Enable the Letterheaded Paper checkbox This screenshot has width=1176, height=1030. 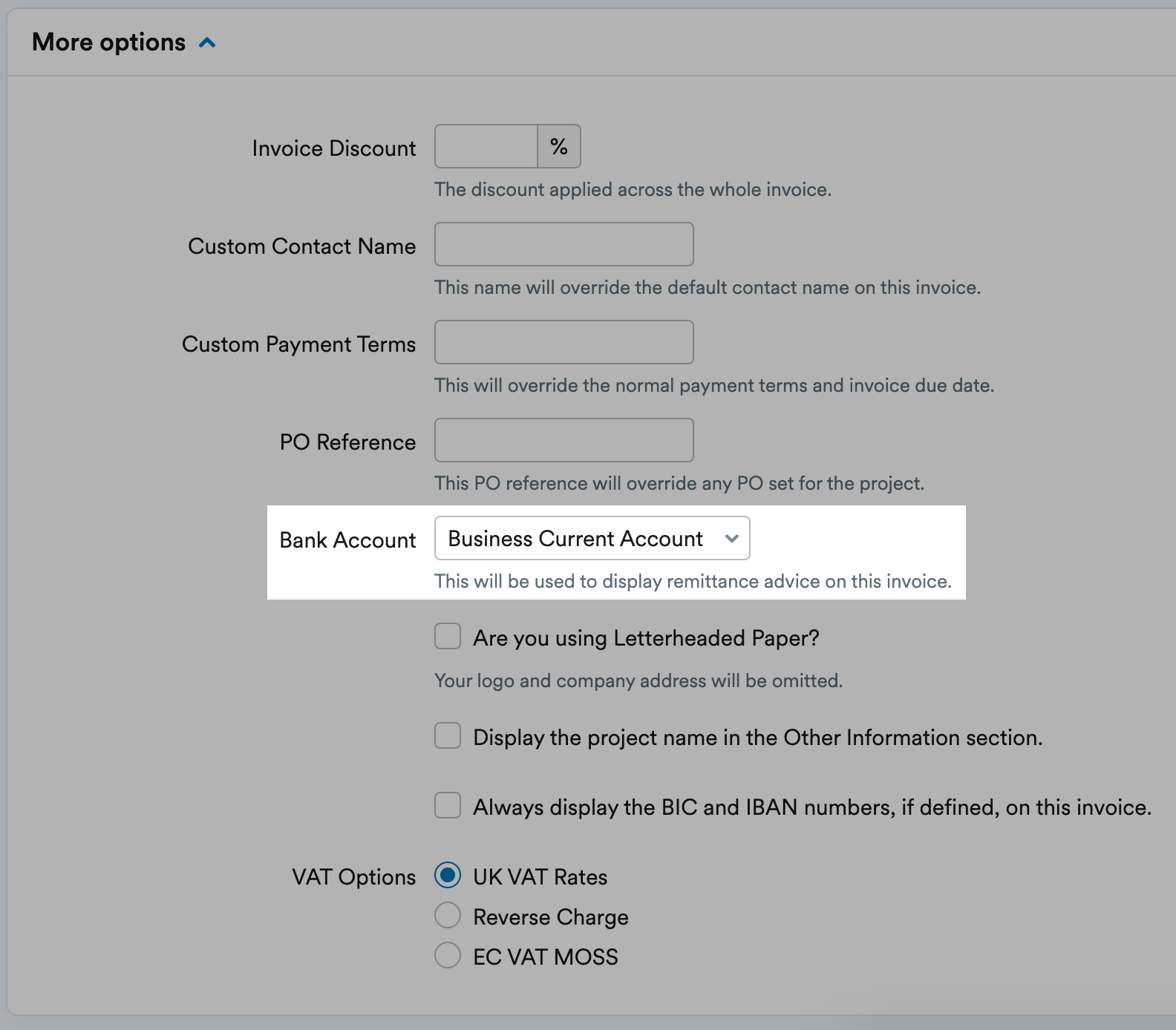pos(448,636)
